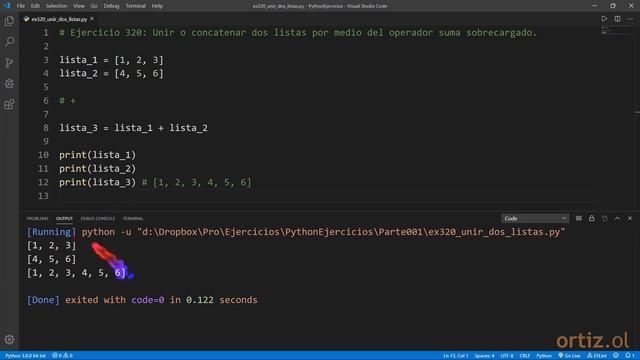Click the [1, 2, 3, 4, 5, 6] output line
The height and width of the screenshot is (360, 640).
(x=76, y=273)
